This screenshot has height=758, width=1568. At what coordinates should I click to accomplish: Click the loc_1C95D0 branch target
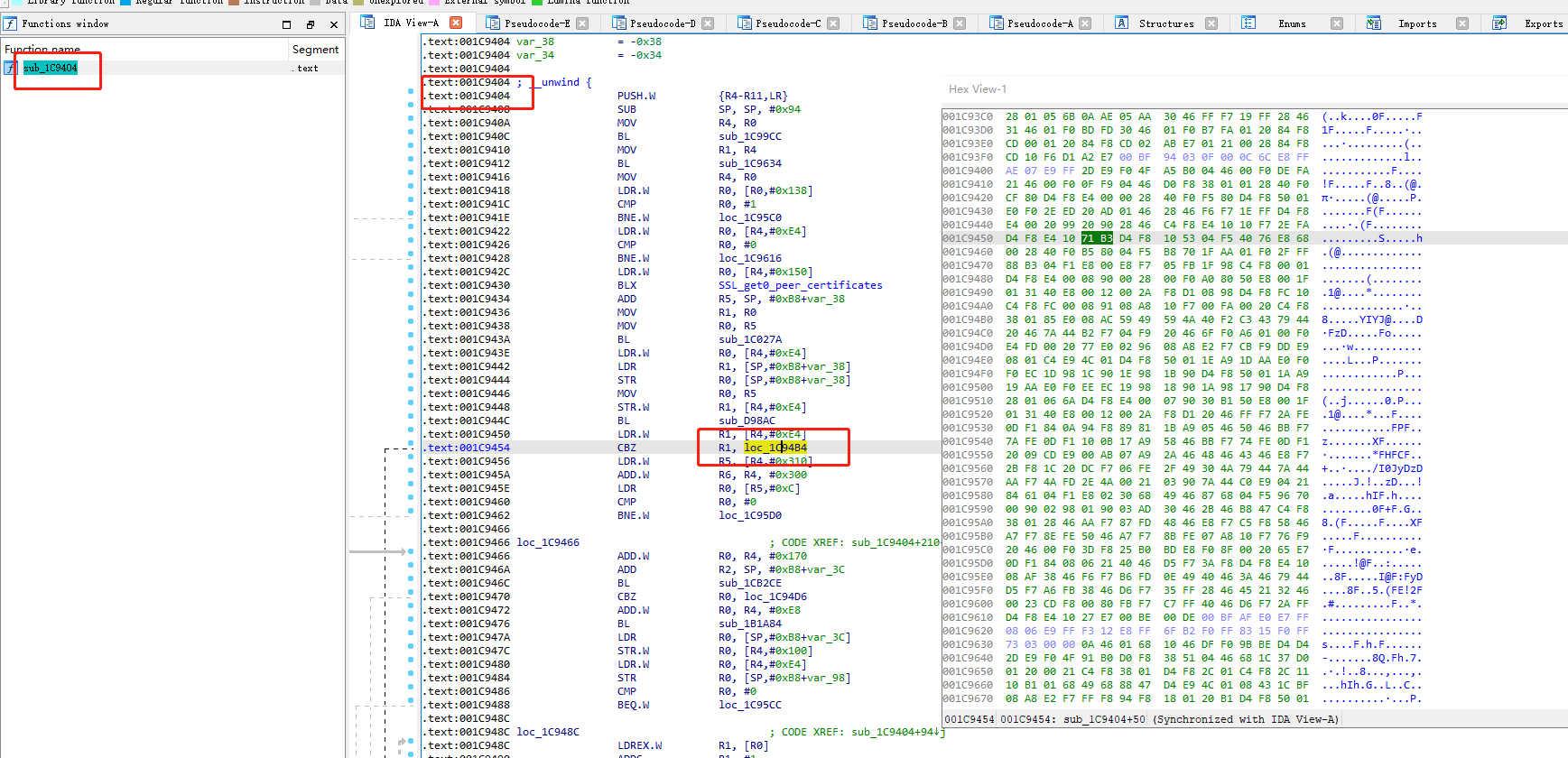[x=750, y=515]
